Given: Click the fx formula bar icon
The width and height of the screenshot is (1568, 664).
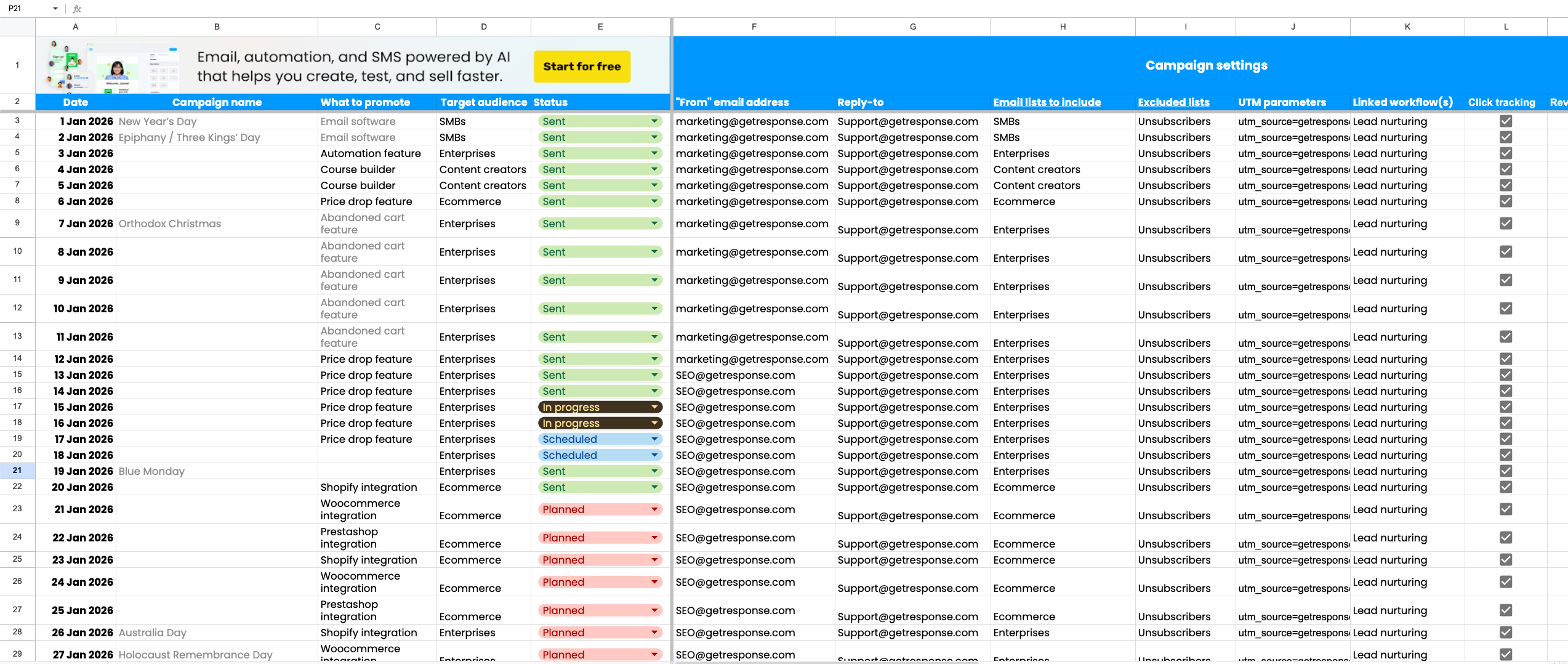Looking at the screenshot, I should 77,9.
